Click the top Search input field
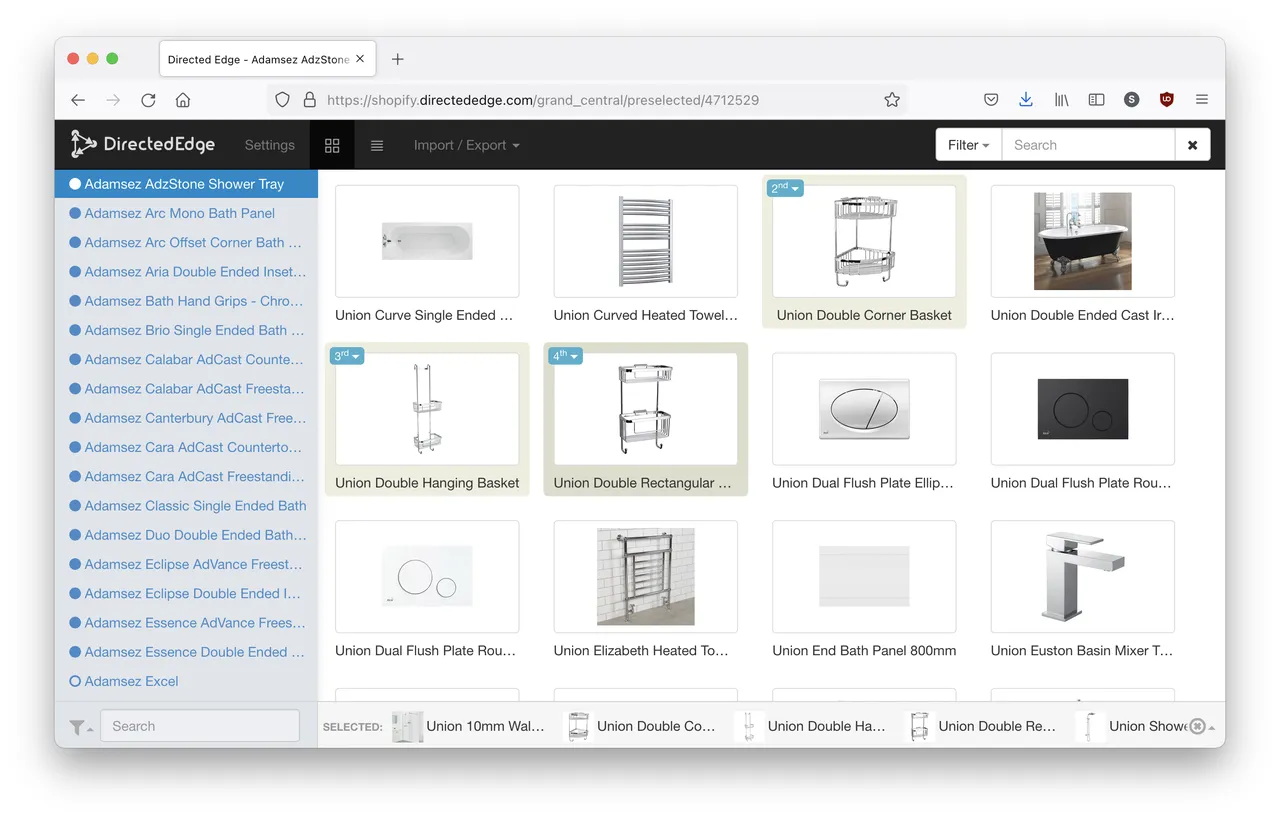Image resolution: width=1280 pixels, height=820 pixels. 1088,145
